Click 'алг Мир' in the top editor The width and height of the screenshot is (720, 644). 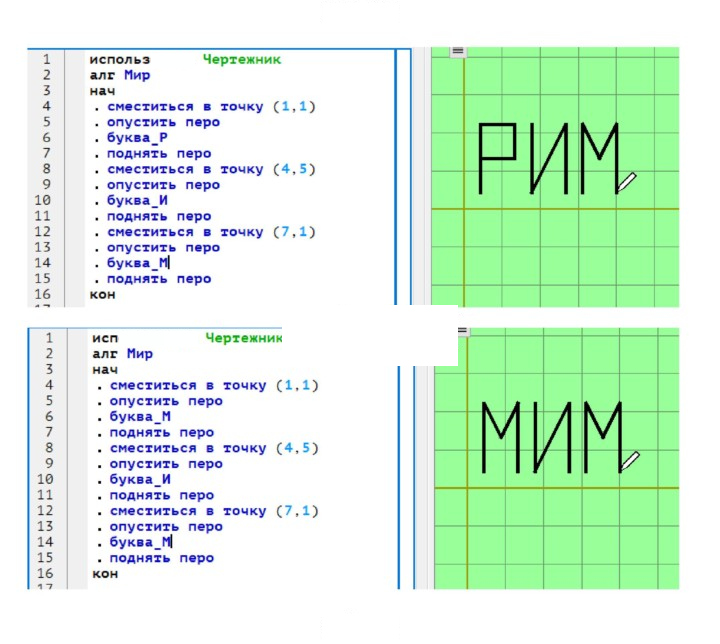click(120, 75)
